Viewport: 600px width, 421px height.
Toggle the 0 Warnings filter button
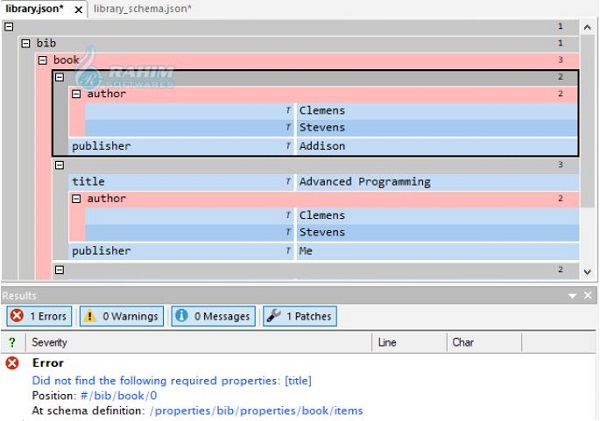122,316
